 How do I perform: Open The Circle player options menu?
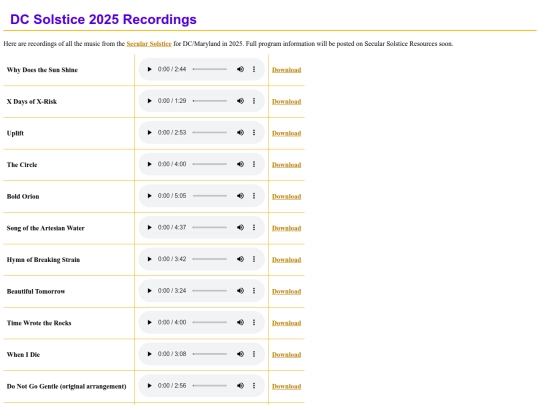coord(254,164)
